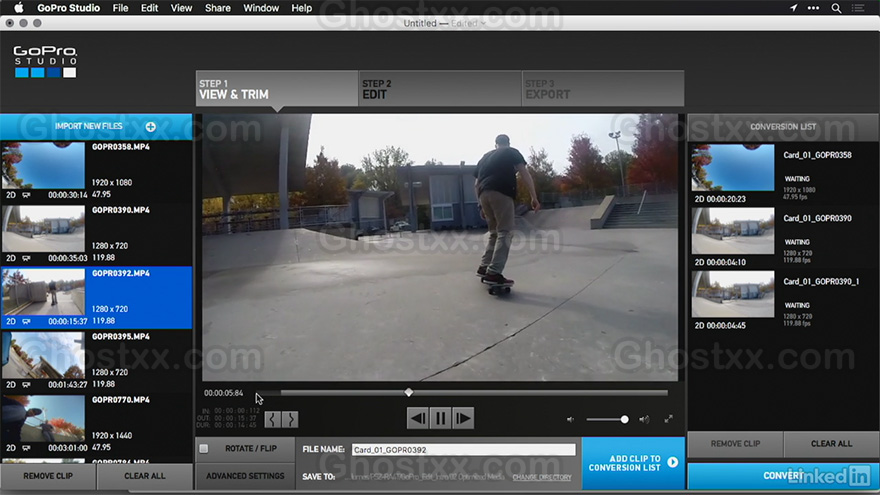This screenshot has height=495, width=880.
Task: Set the trim in-point bracket
Action: point(272,419)
